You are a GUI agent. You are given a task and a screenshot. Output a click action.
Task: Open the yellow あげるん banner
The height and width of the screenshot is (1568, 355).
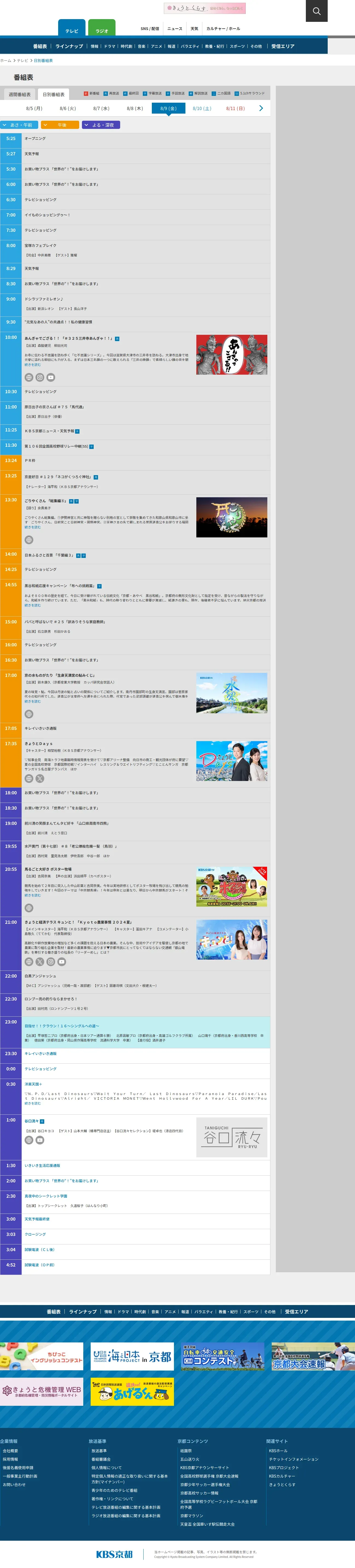[x=132, y=1392]
